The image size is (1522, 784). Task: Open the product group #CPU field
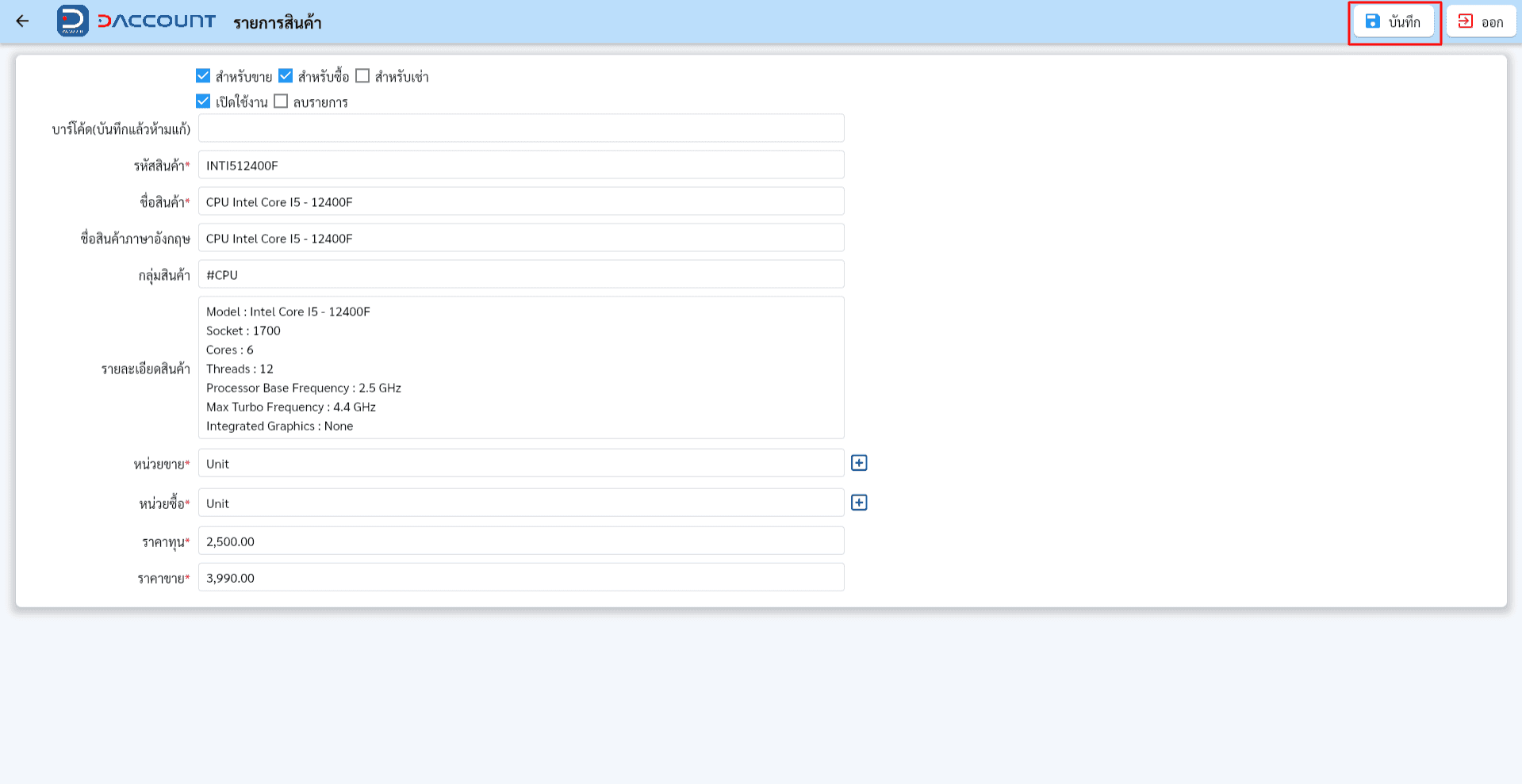point(521,274)
